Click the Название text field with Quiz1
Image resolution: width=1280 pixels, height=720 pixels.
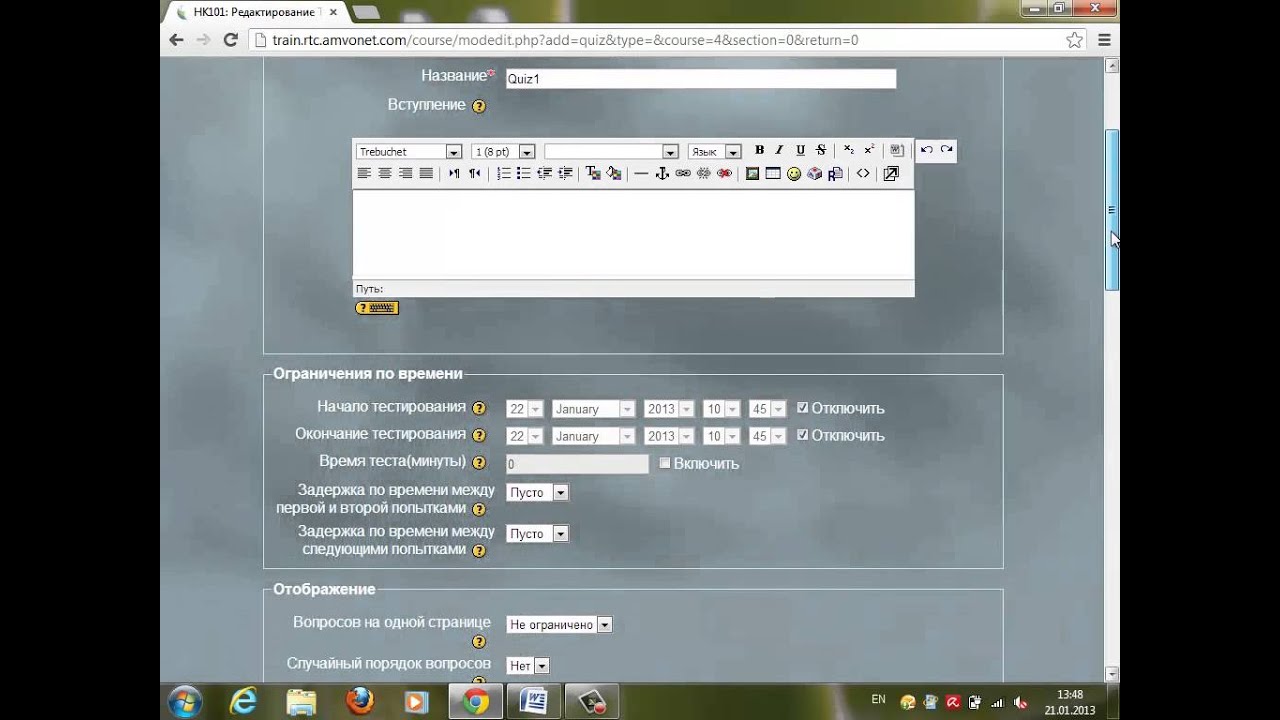coord(700,79)
